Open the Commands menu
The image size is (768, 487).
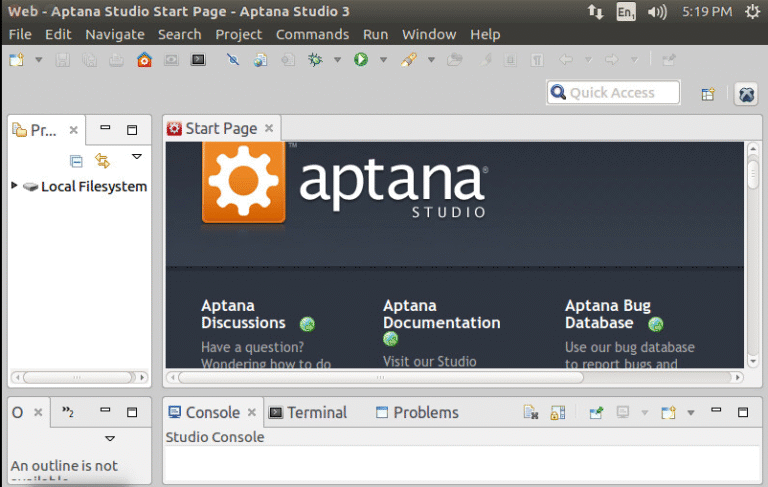pyautogui.click(x=312, y=34)
